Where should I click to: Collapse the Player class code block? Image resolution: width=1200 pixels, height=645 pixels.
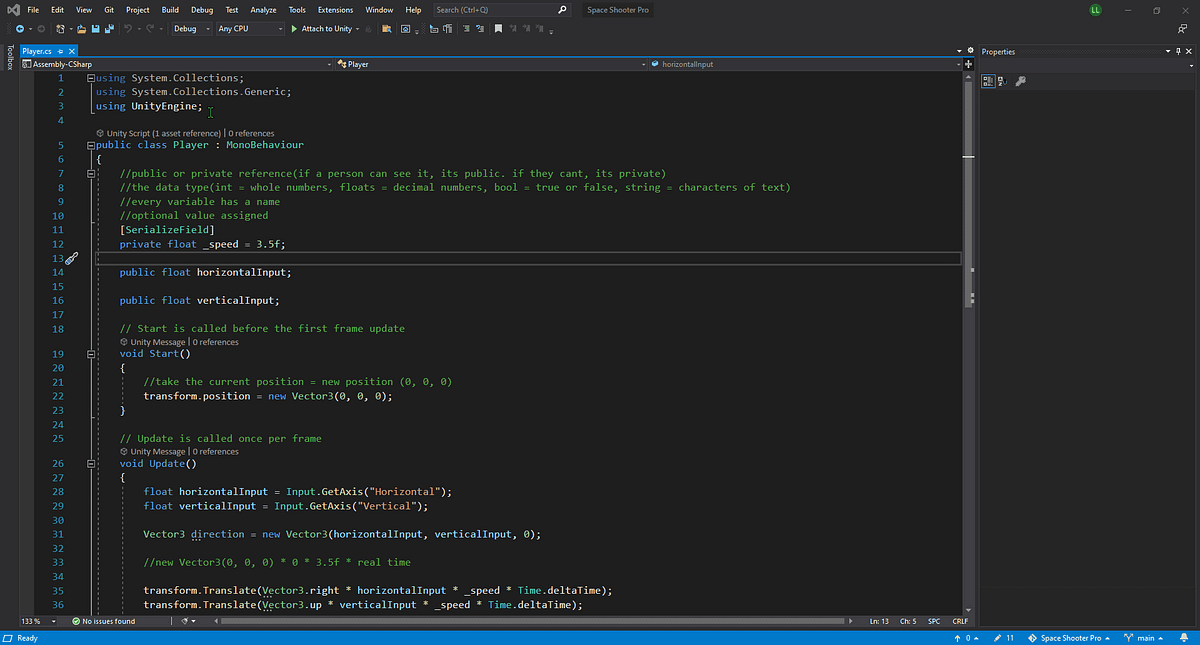tap(91, 145)
